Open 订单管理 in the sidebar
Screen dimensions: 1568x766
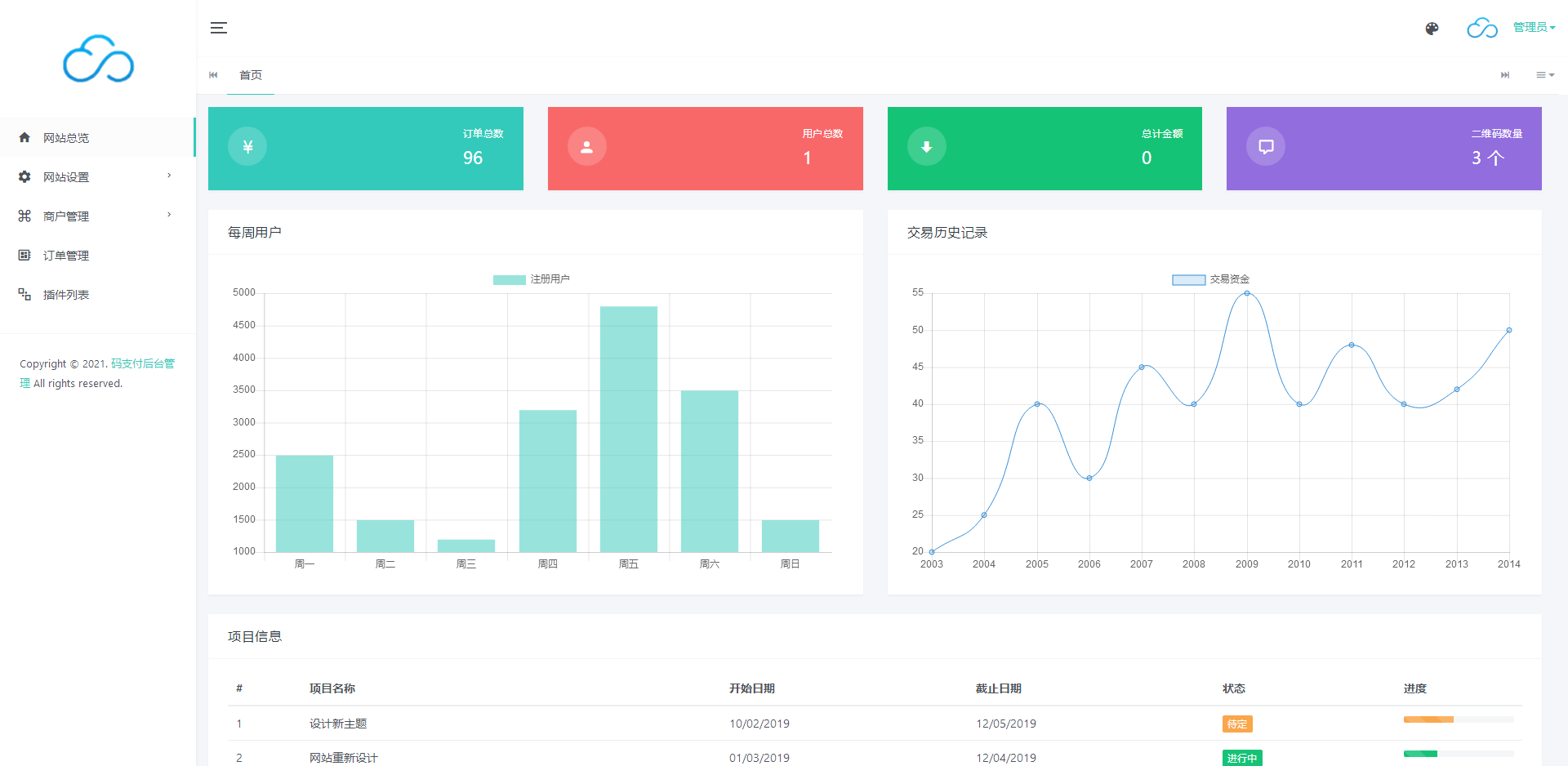pos(66,256)
